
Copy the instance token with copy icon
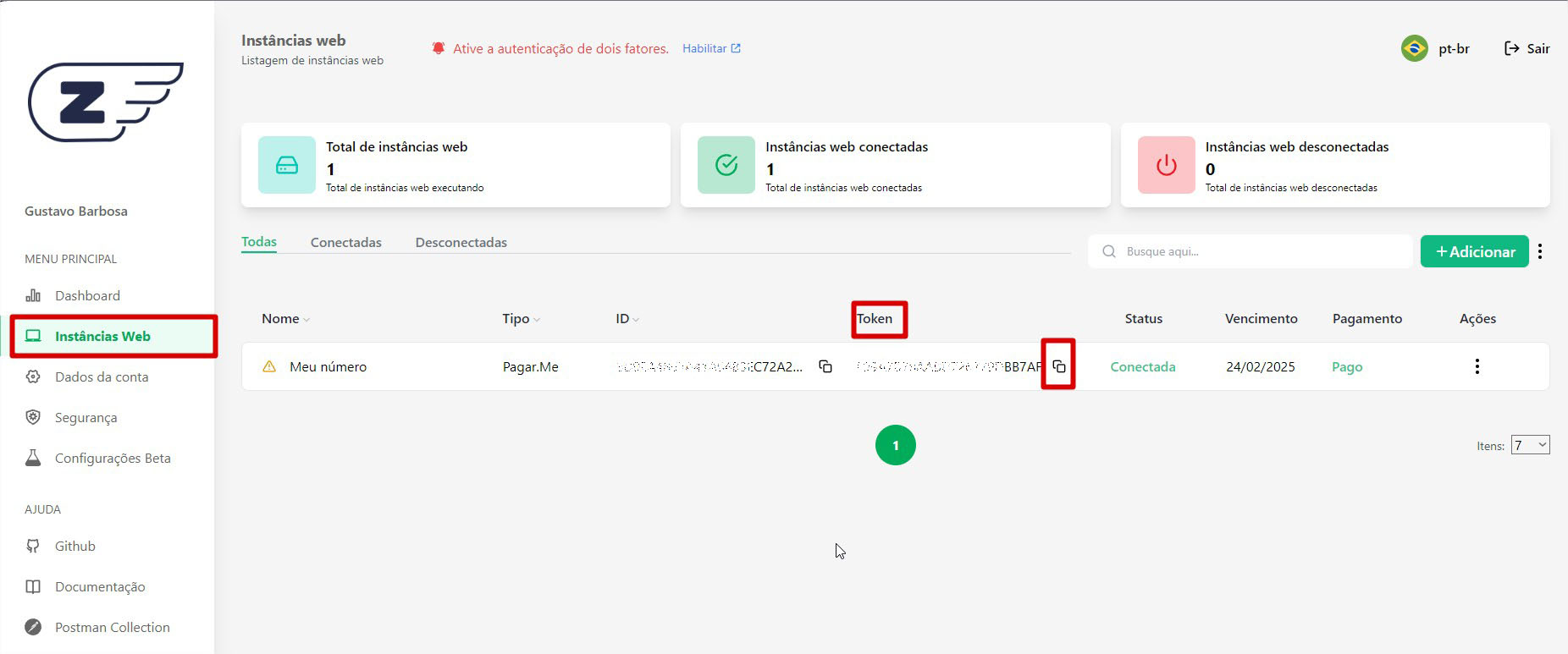(x=1059, y=366)
